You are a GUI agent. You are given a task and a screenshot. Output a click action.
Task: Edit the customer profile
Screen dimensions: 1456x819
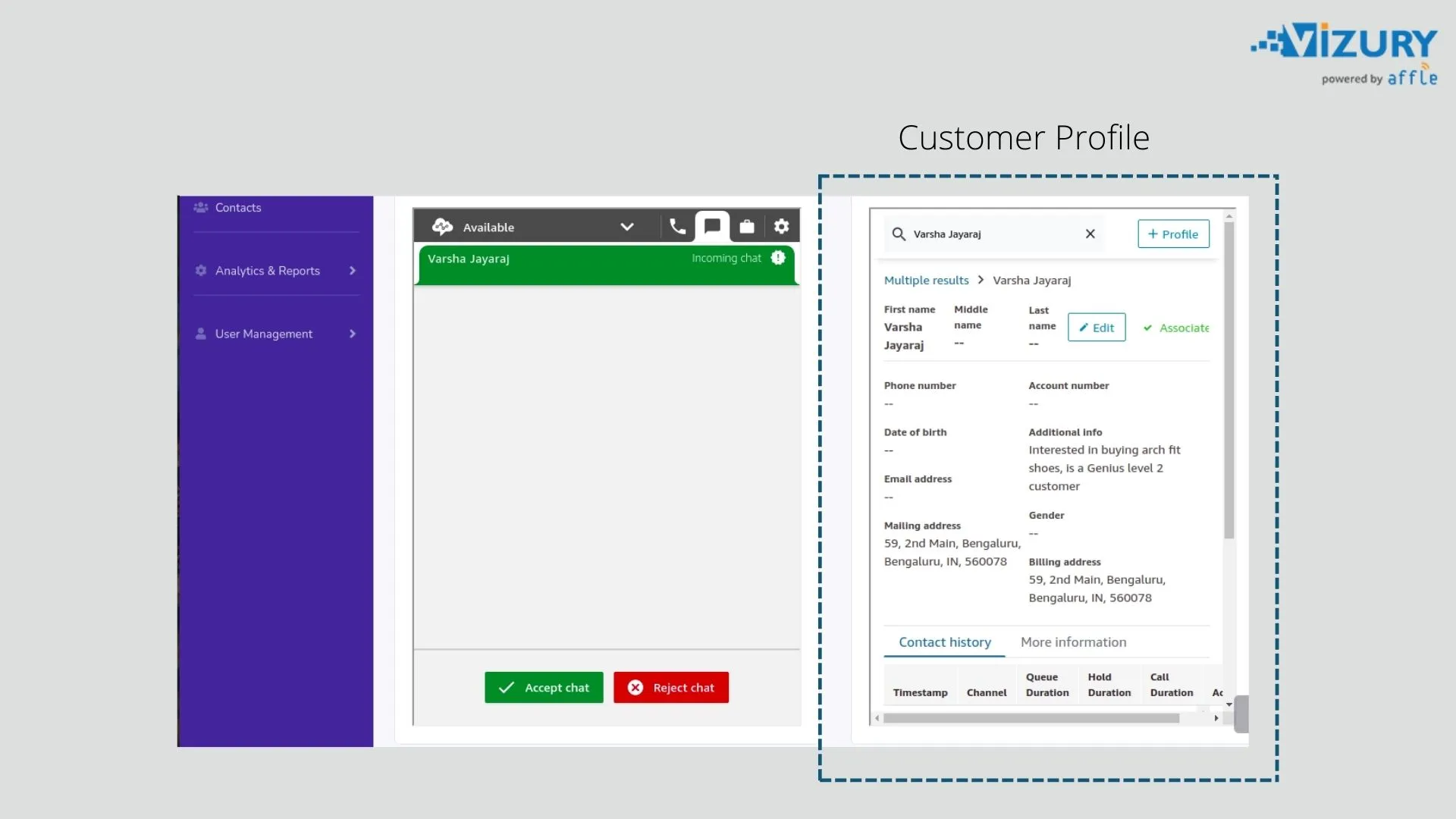pyautogui.click(x=1097, y=328)
